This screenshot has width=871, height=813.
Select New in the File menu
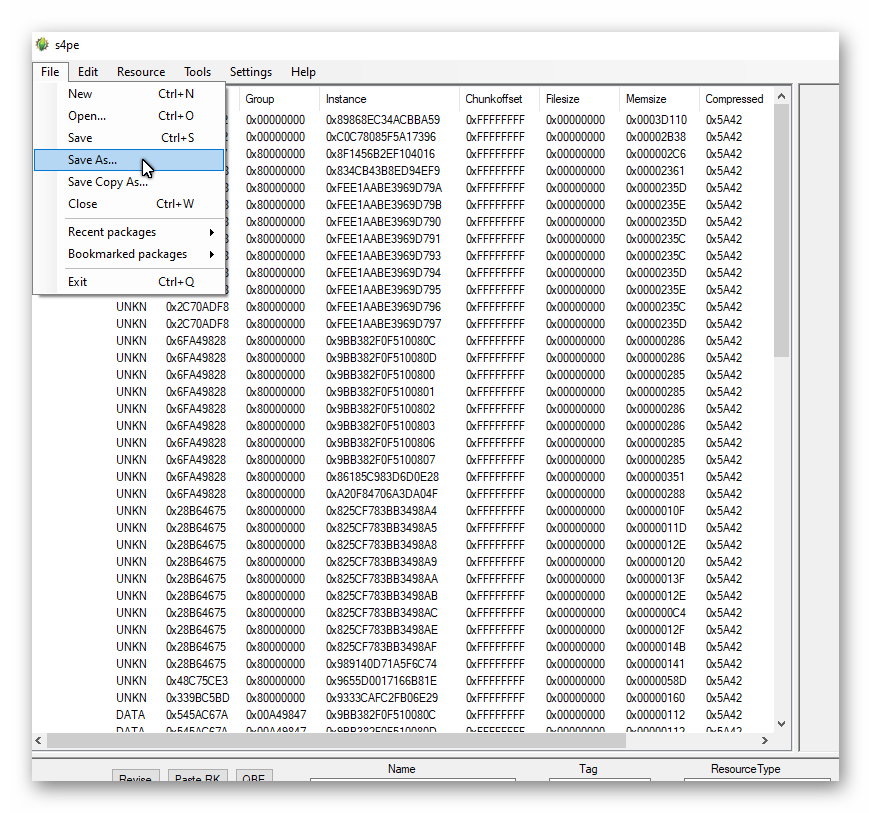(80, 94)
